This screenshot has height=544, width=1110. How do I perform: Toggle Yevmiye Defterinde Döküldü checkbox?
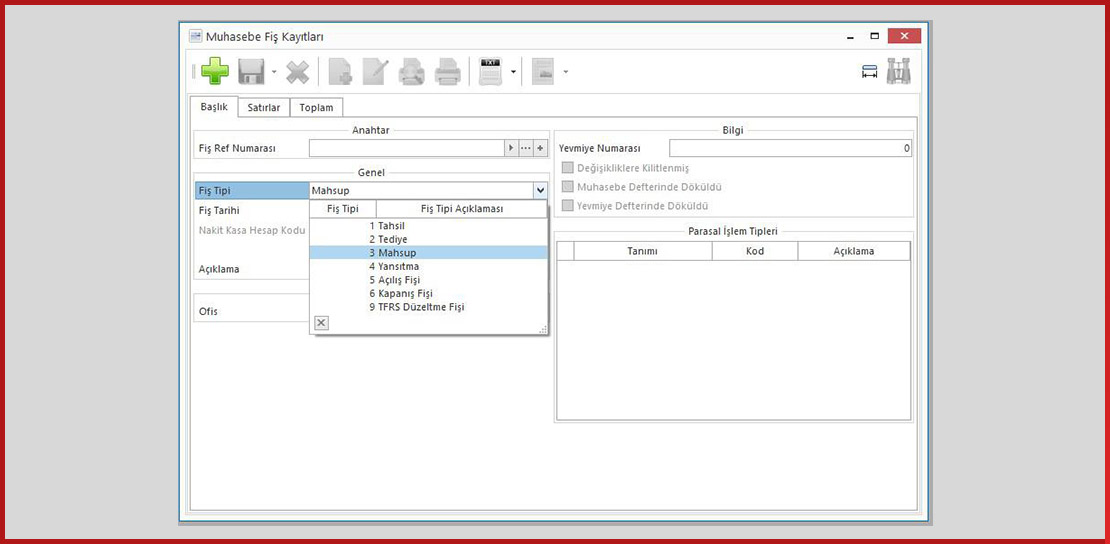567,205
